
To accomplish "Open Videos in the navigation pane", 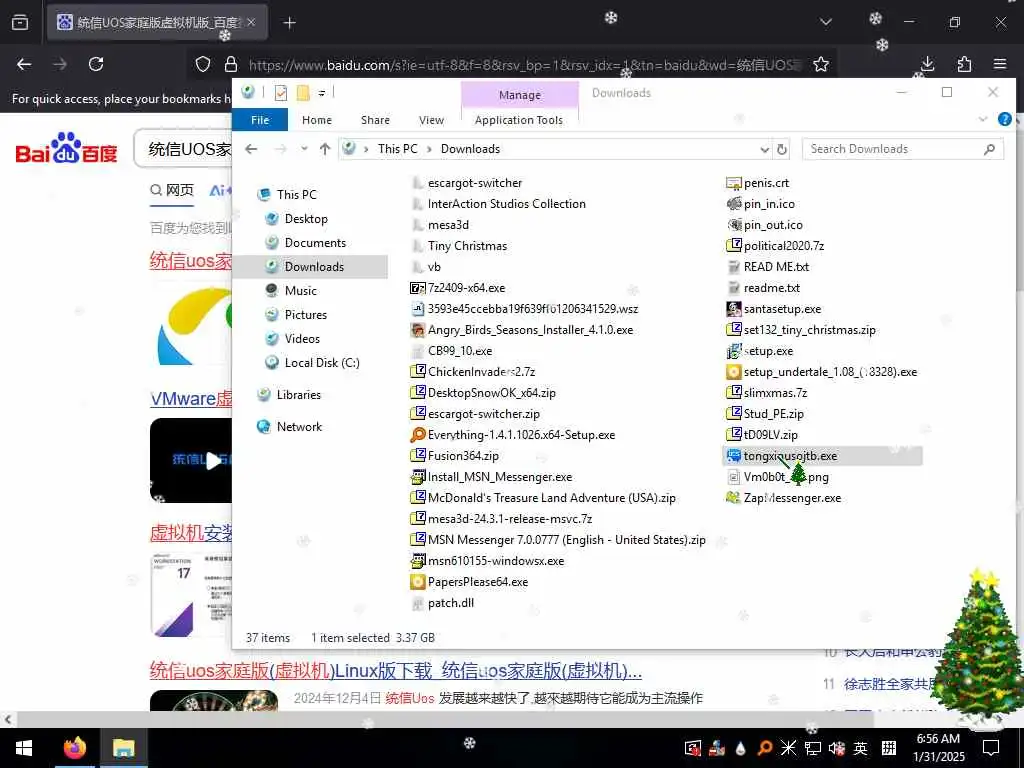I will click(x=302, y=339).
